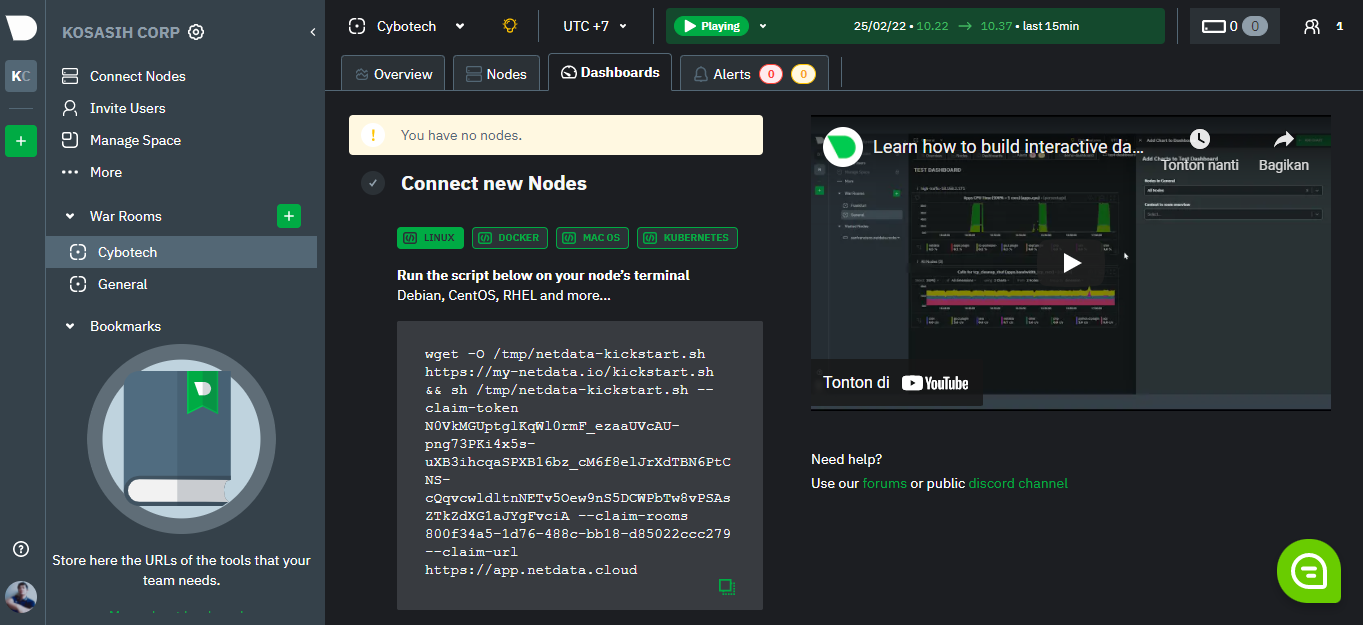Switch to the Nodes tab
Screen dimensions: 1363x625
(496, 74)
